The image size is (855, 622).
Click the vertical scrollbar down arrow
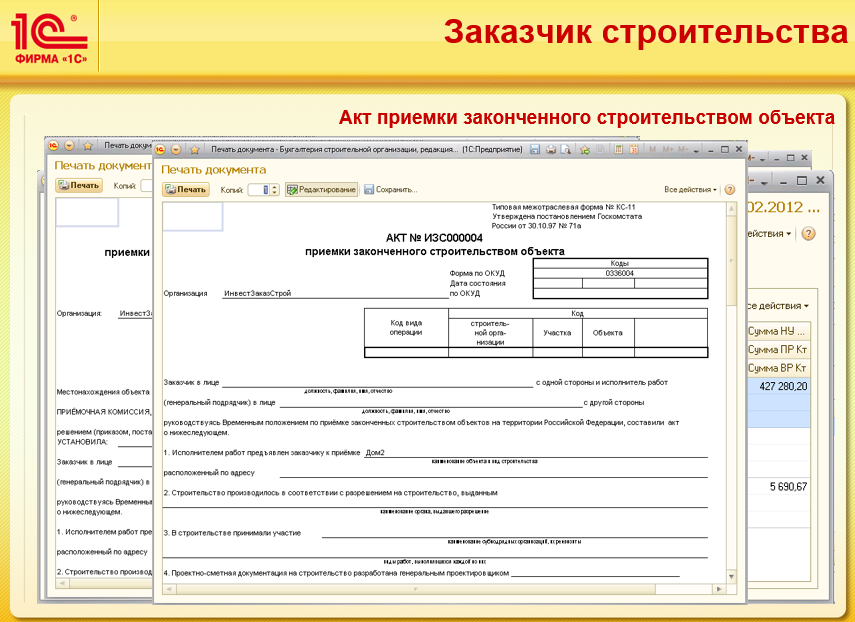pyautogui.click(x=731, y=577)
